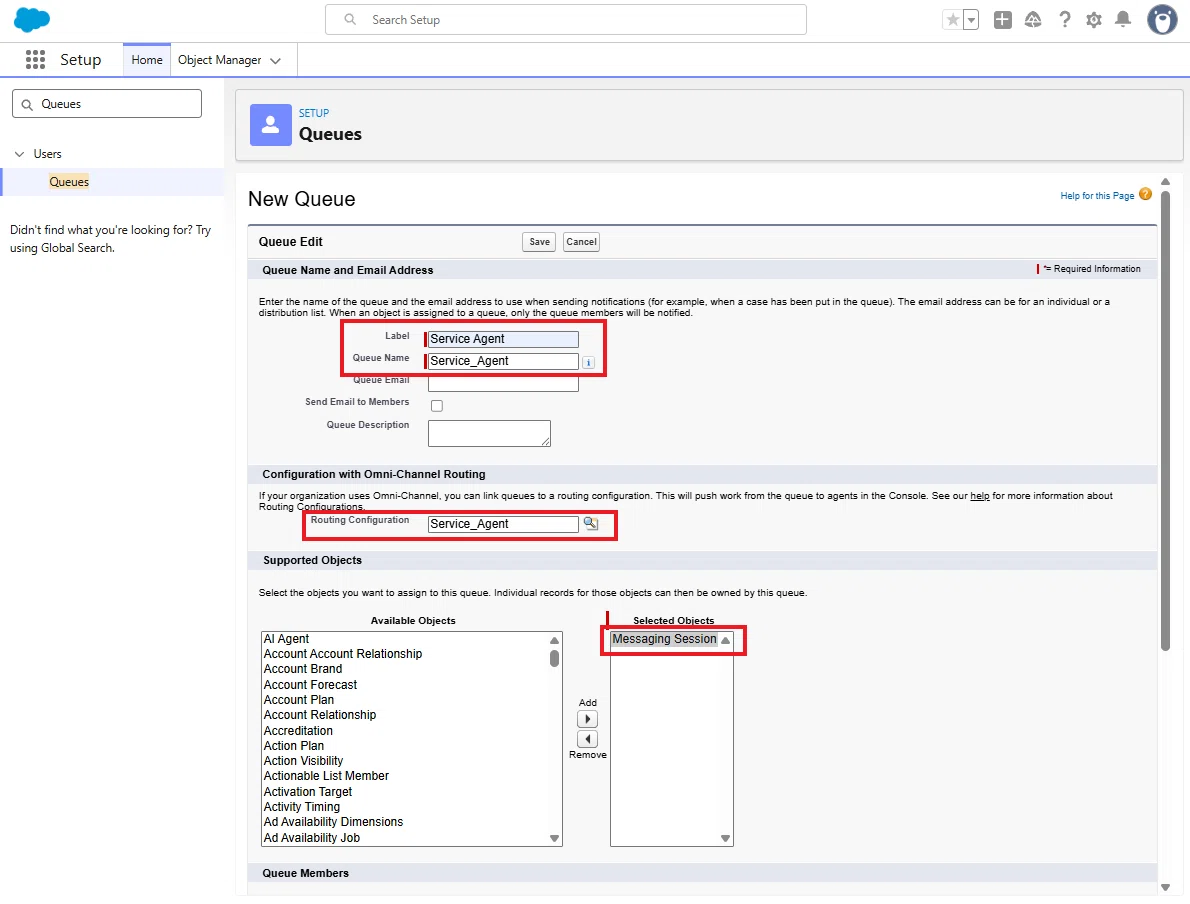This screenshot has height=904, width=1190.
Task: Select AI Agent in Available Objects
Action: pos(286,639)
